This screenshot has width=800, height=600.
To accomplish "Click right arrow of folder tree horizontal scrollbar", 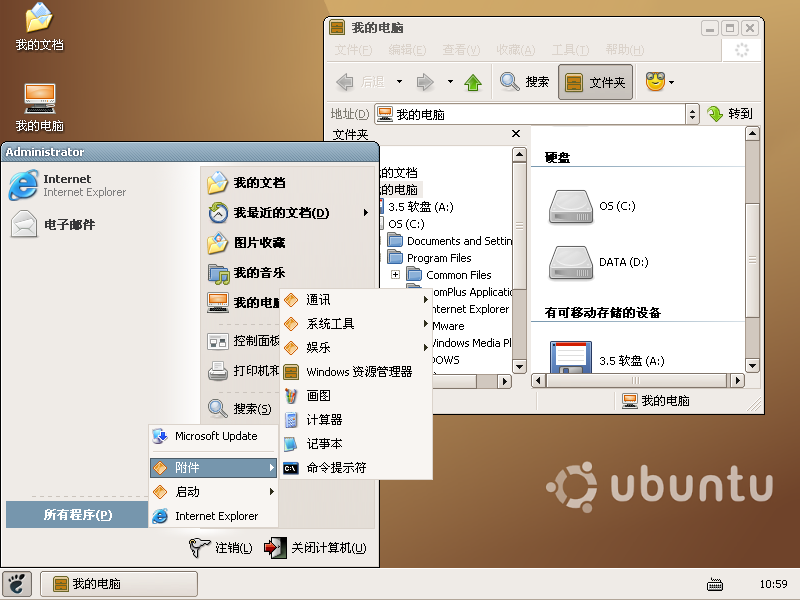I will pyautogui.click(x=505, y=381).
